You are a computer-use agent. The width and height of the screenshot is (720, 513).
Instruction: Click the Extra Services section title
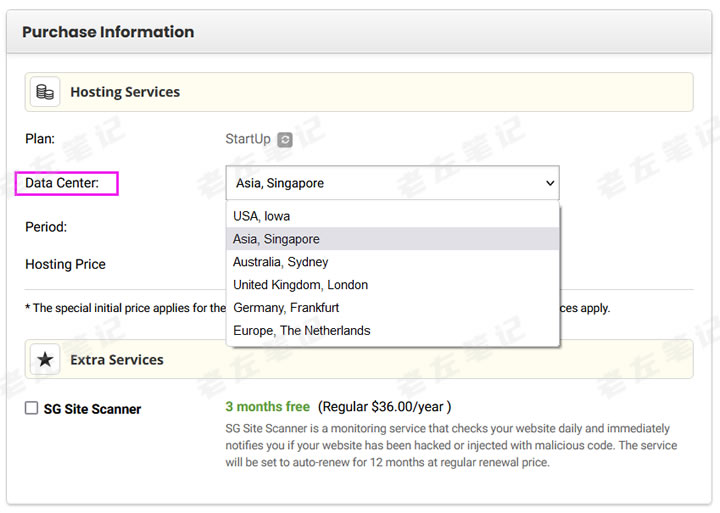click(x=117, y=359)
